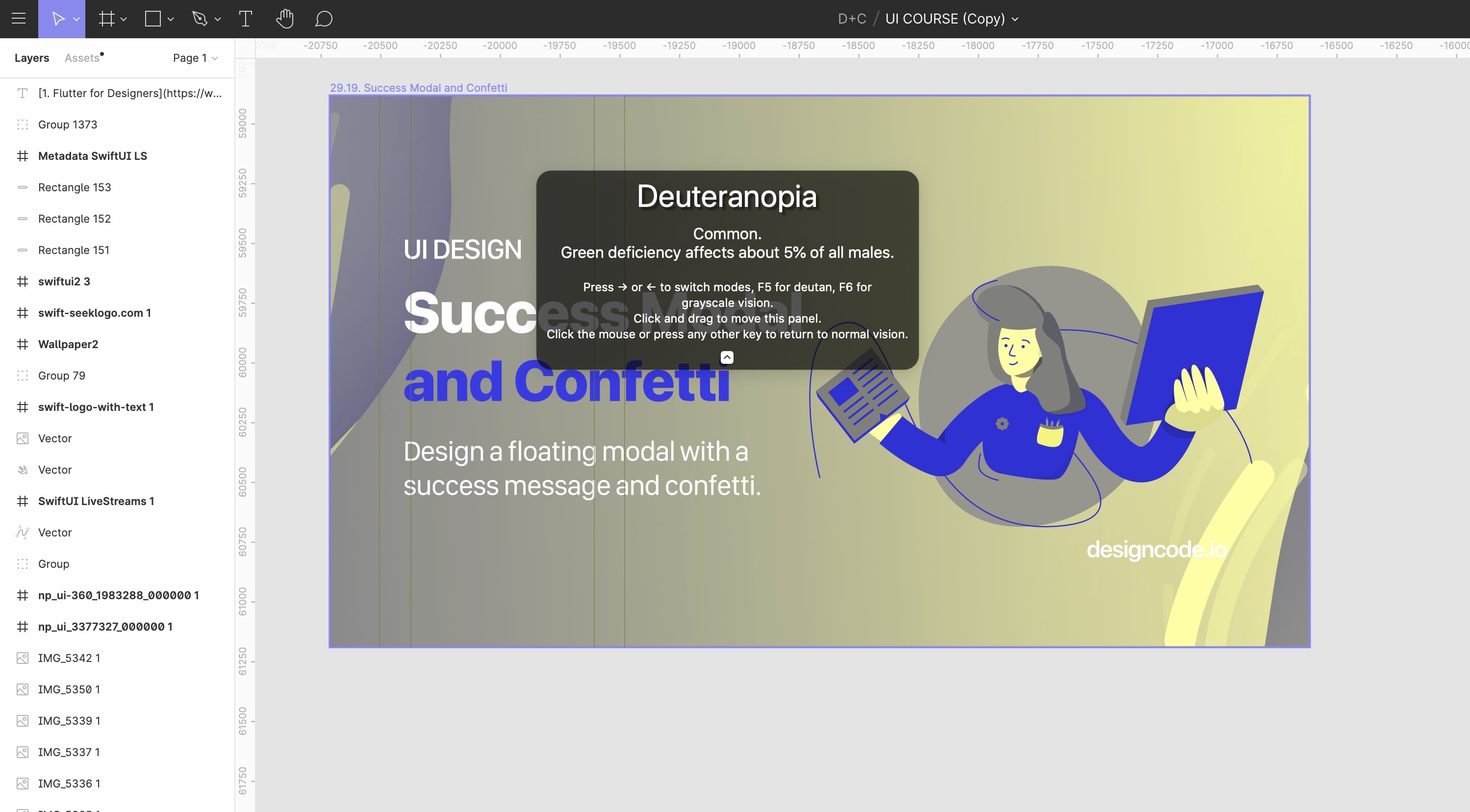The height and width of the screenshot is (812, 1470).
Task: Select the Layers tab
Action: click(x=31, y=58)
